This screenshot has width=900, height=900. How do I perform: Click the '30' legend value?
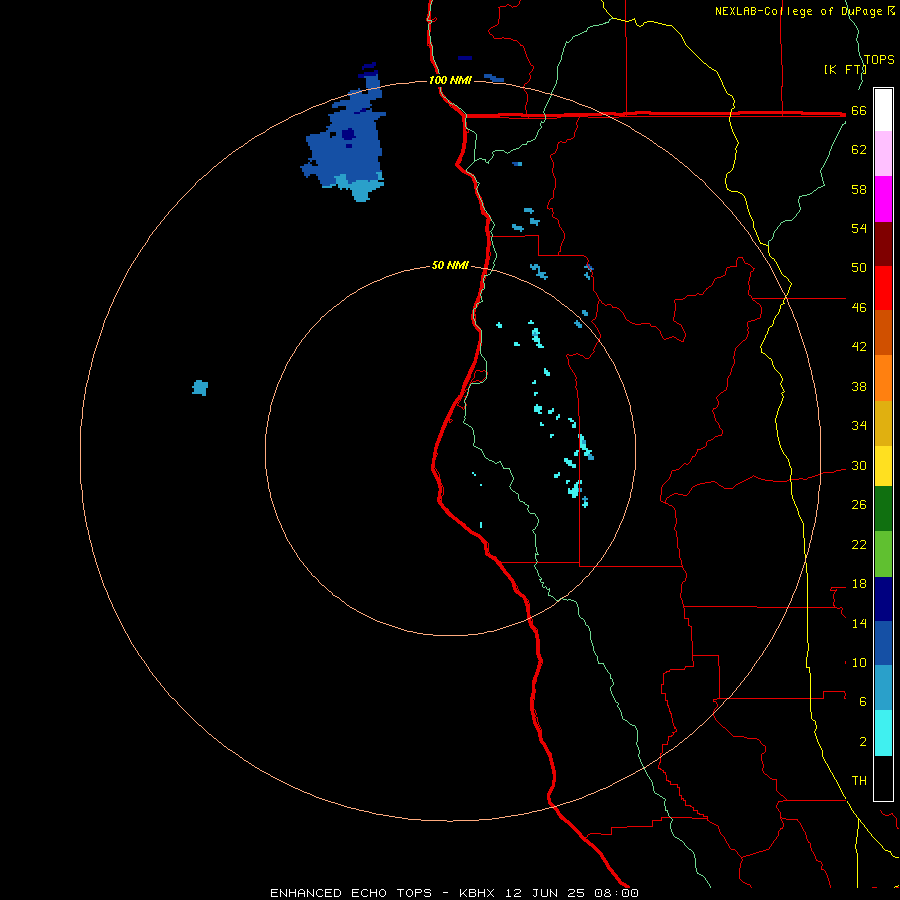[x=859, y=465]
